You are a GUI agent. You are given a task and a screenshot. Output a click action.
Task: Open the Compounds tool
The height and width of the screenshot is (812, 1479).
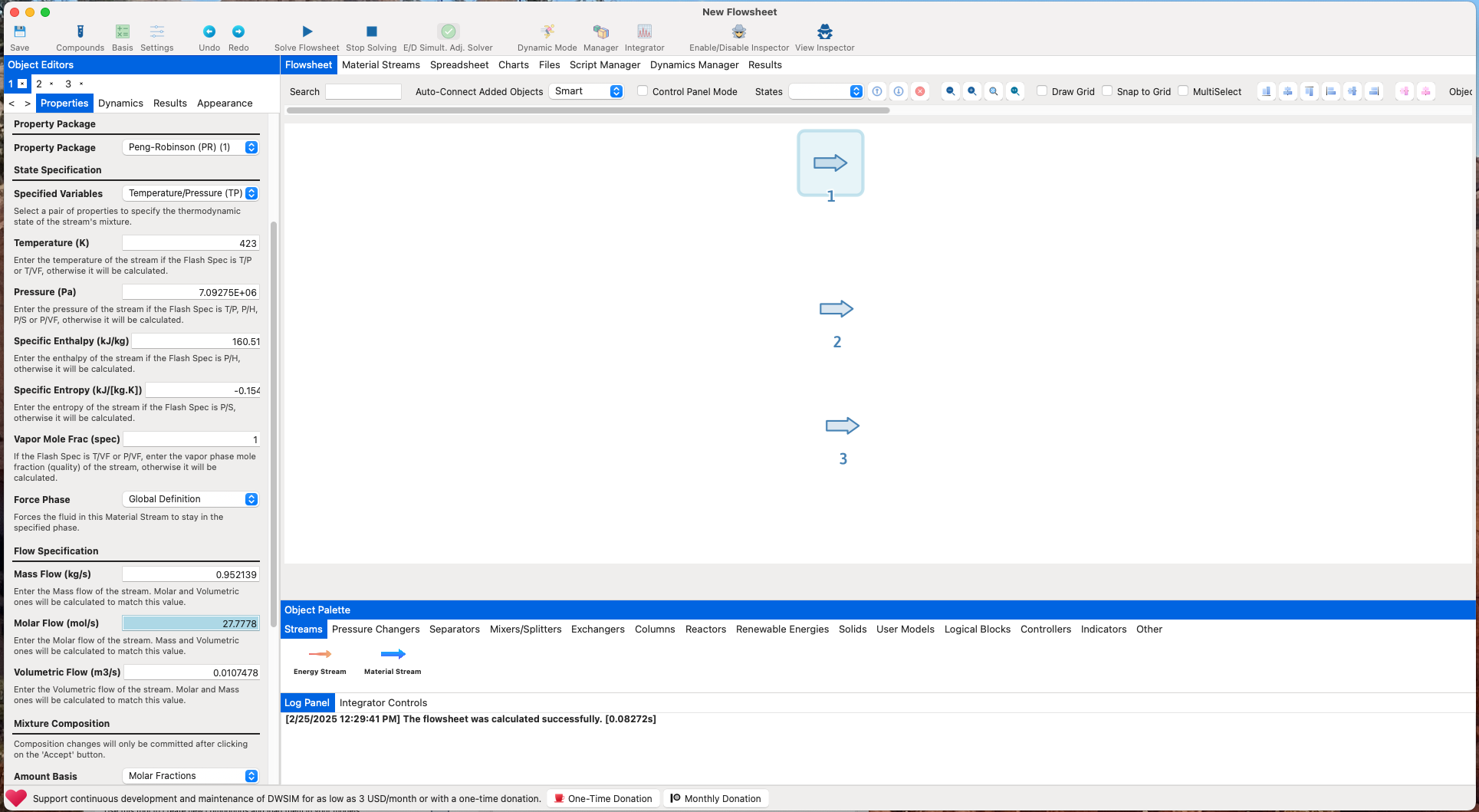pos(80,31)
